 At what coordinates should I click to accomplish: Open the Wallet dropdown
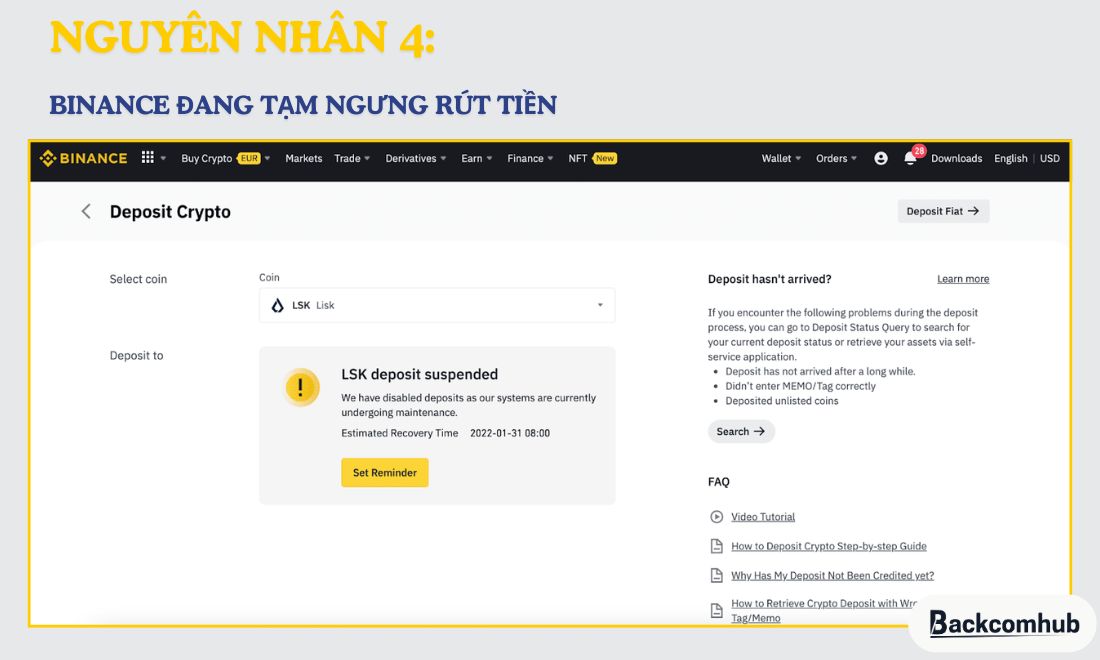[x=781, y=159]
